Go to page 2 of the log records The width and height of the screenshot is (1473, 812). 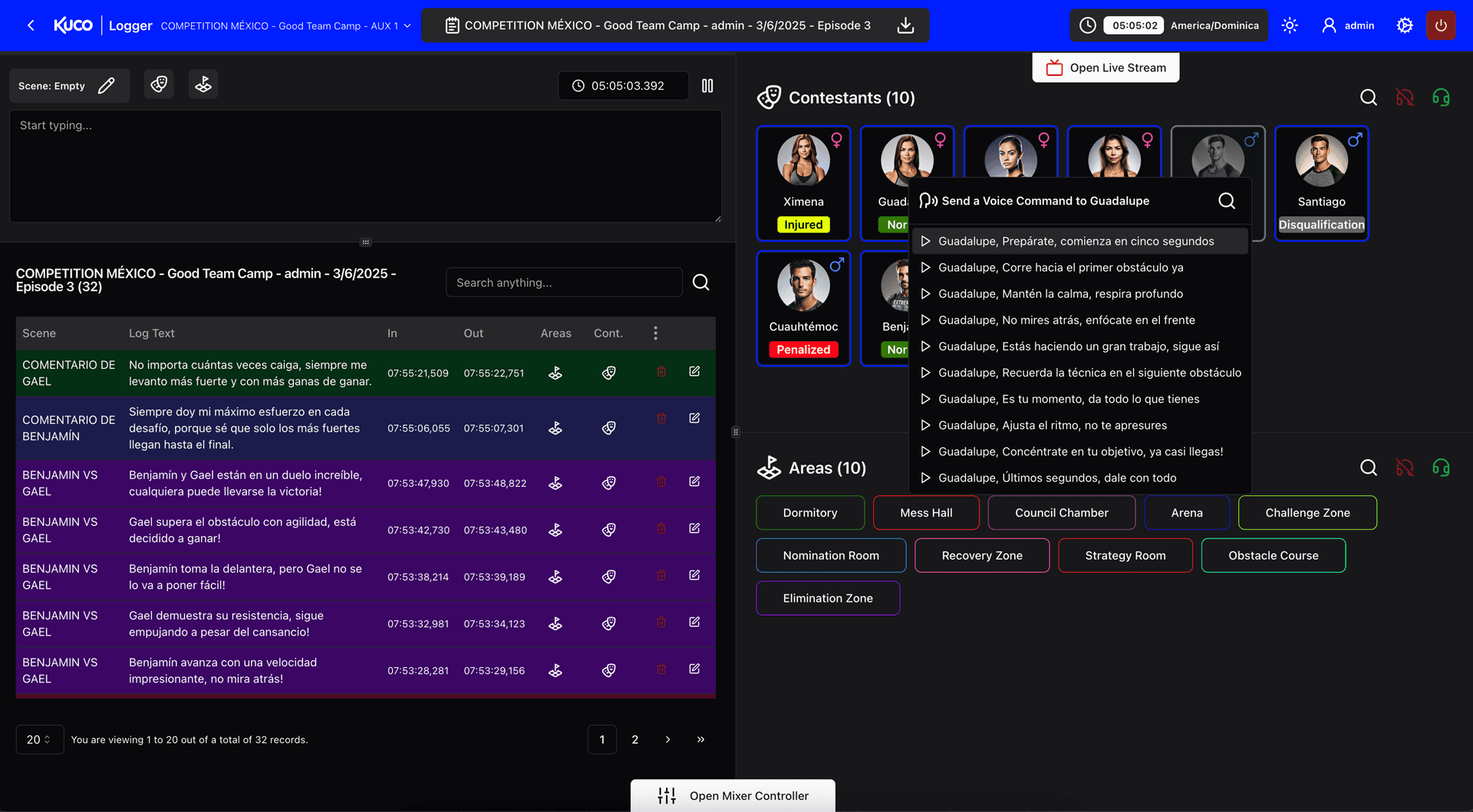point(634,739)
